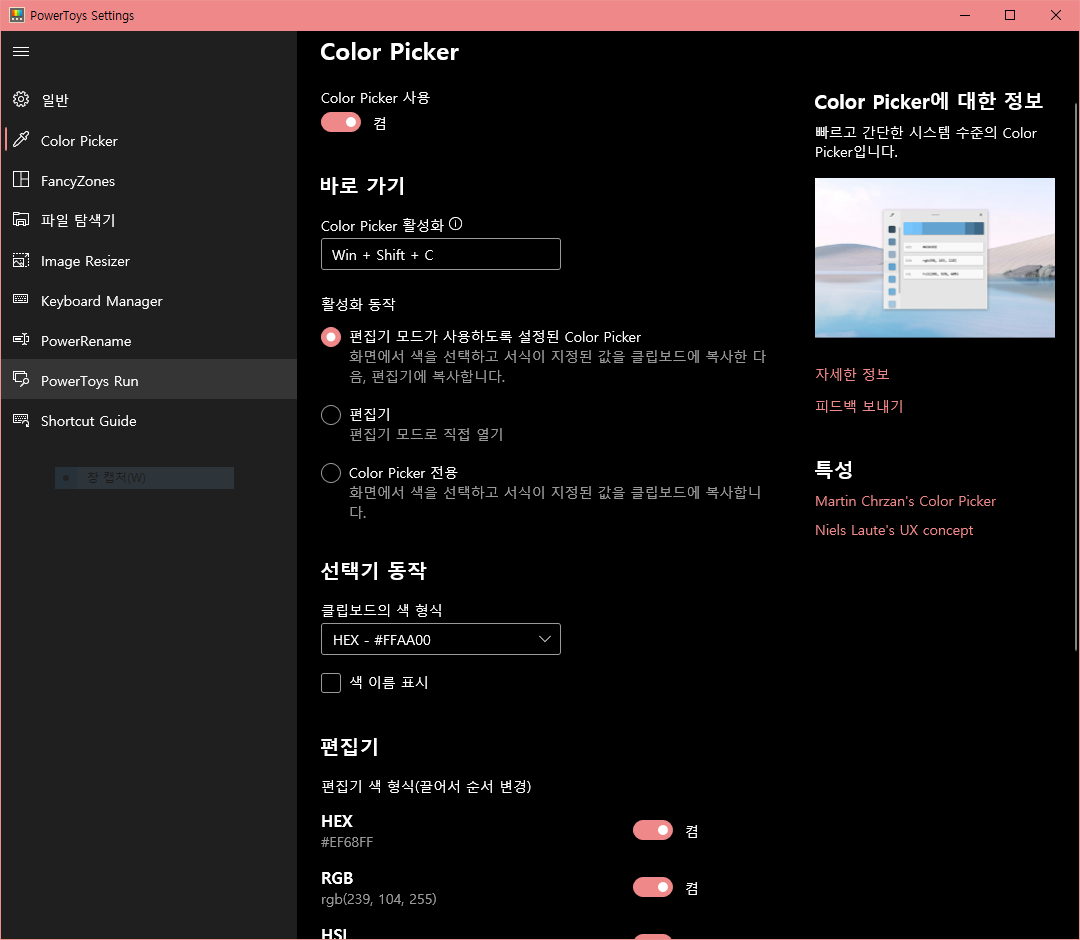
Task: Maximize the PowerToys Settings window
Action: [x=1010, y=15]
